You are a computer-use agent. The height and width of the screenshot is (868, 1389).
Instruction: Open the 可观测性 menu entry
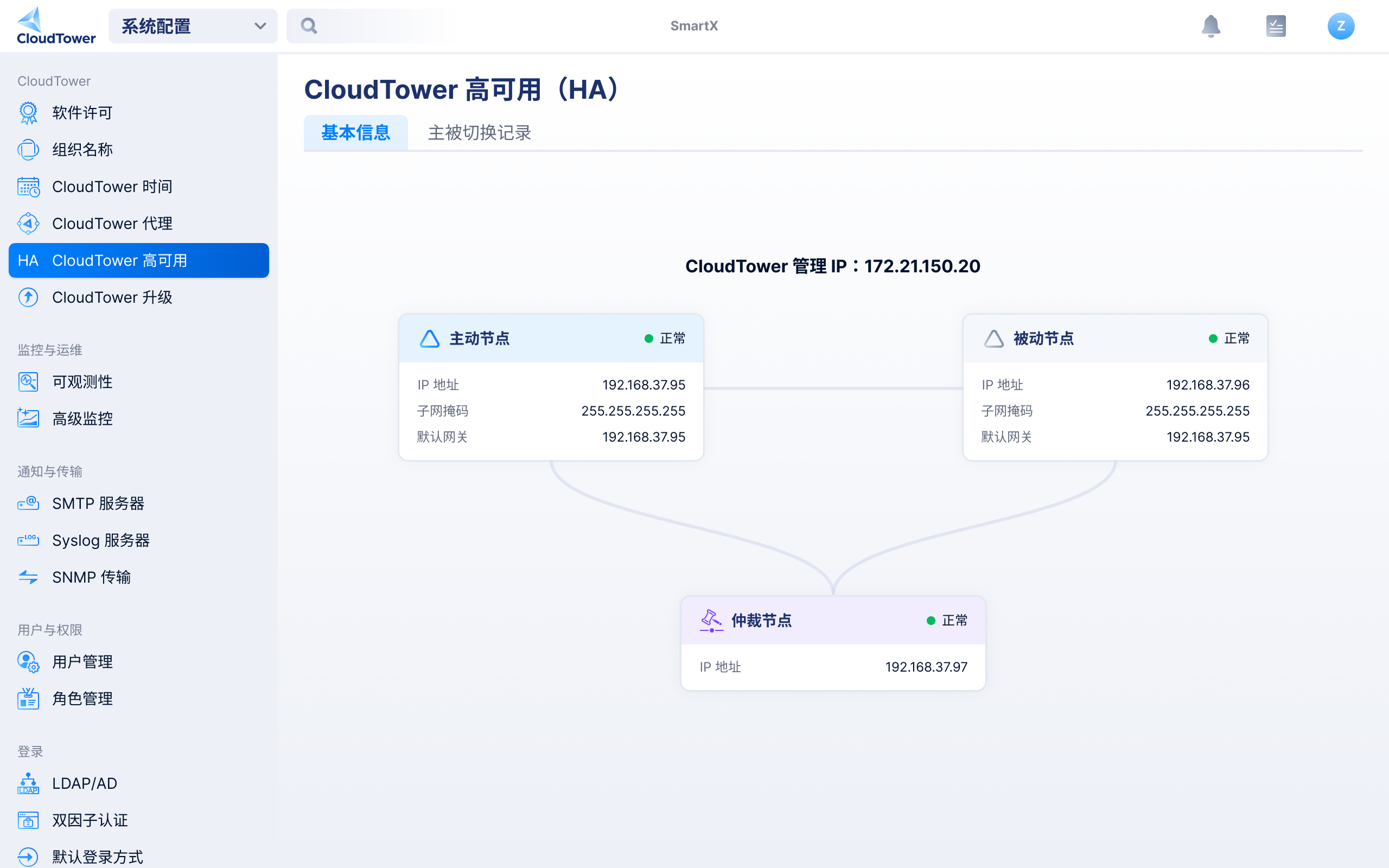82,382
